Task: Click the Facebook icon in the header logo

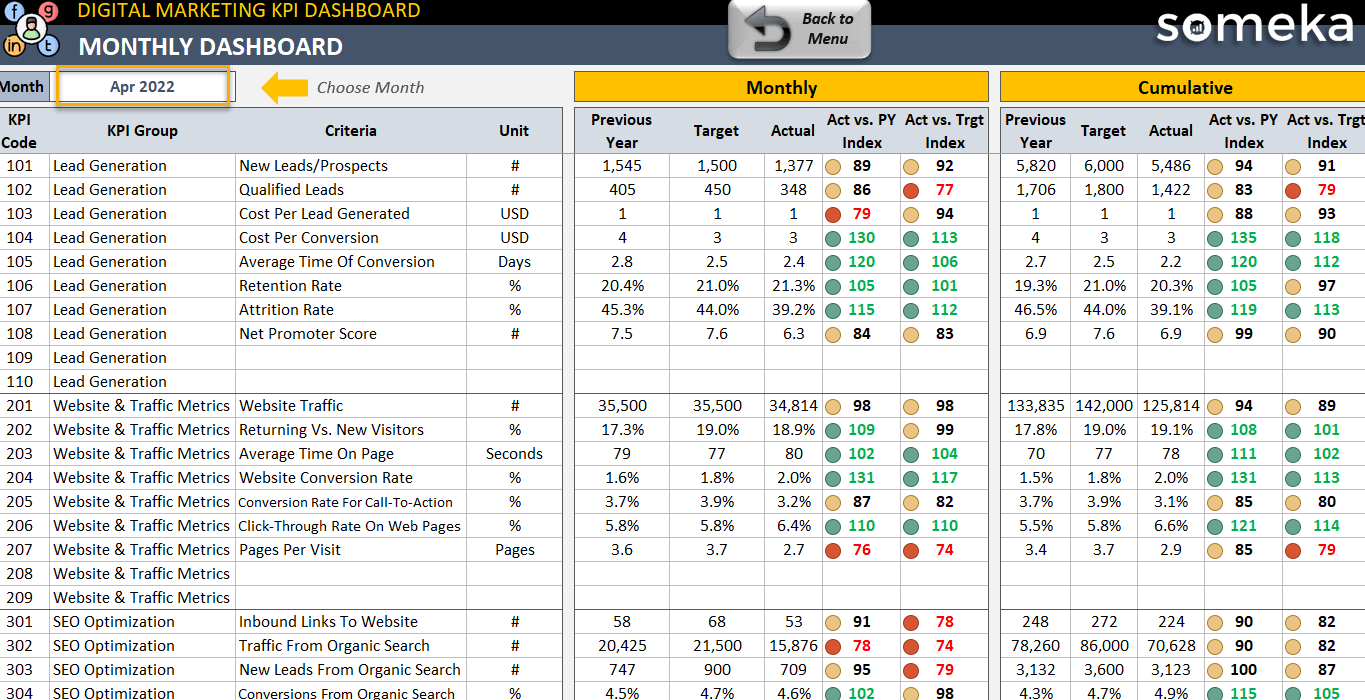Action: (15, 12)
